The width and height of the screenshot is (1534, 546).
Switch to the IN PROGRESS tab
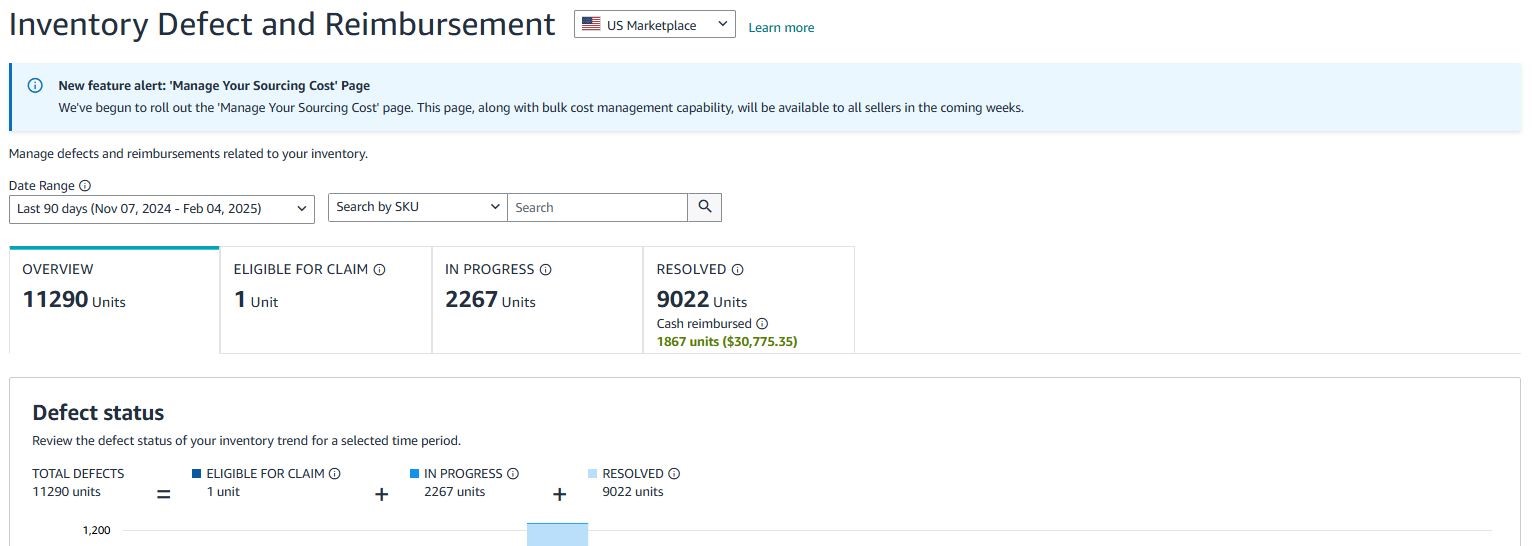(x=537, y=299)
